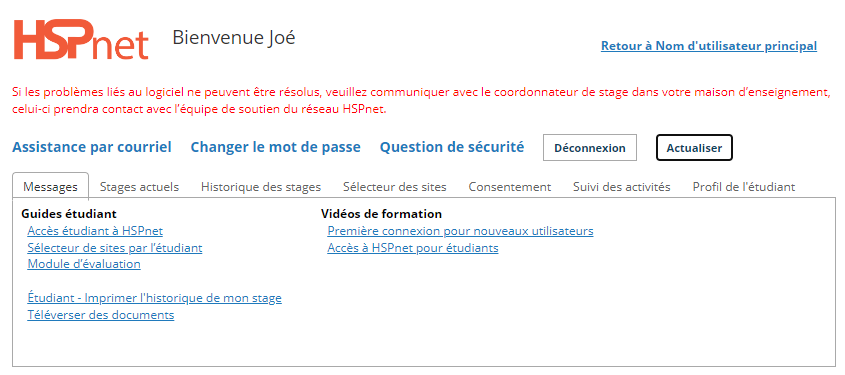Screen dimensions: 845x375
Task: Open Sélecteur de sites par l'étudiant guide
Action: tap(115, 248)
